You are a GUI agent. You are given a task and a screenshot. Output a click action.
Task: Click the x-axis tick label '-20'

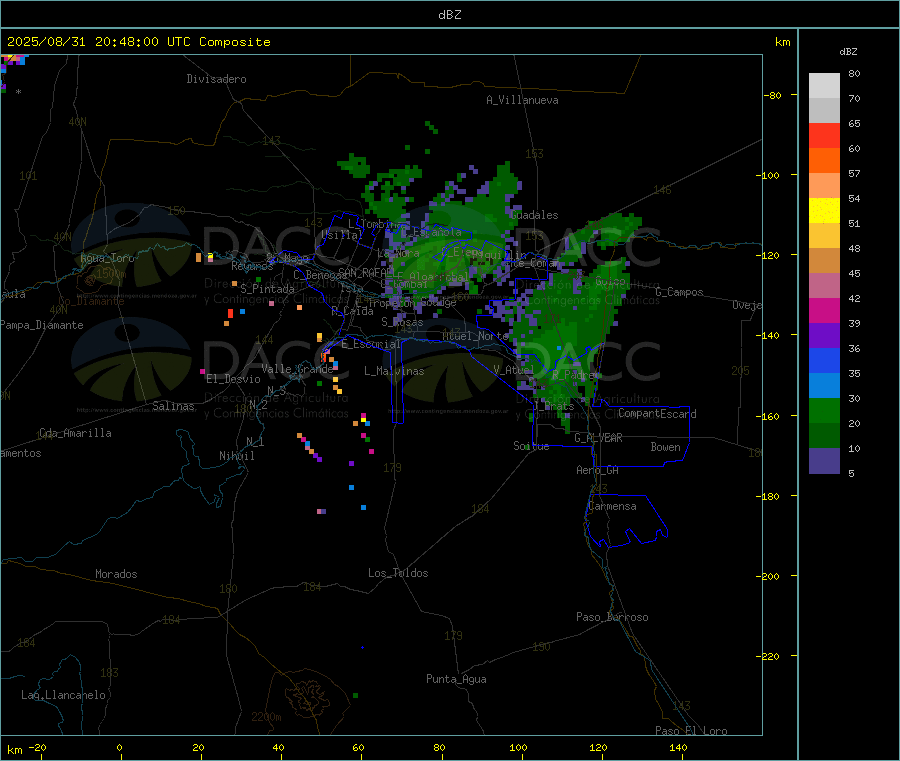tap(38, 747)
